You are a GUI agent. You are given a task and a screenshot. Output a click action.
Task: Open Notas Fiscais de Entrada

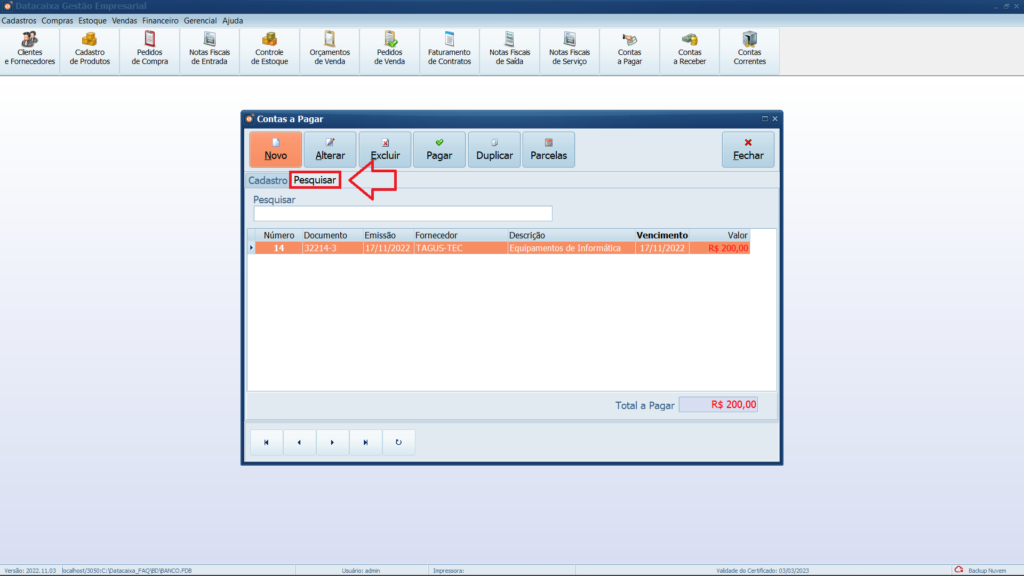click(210, 49)
